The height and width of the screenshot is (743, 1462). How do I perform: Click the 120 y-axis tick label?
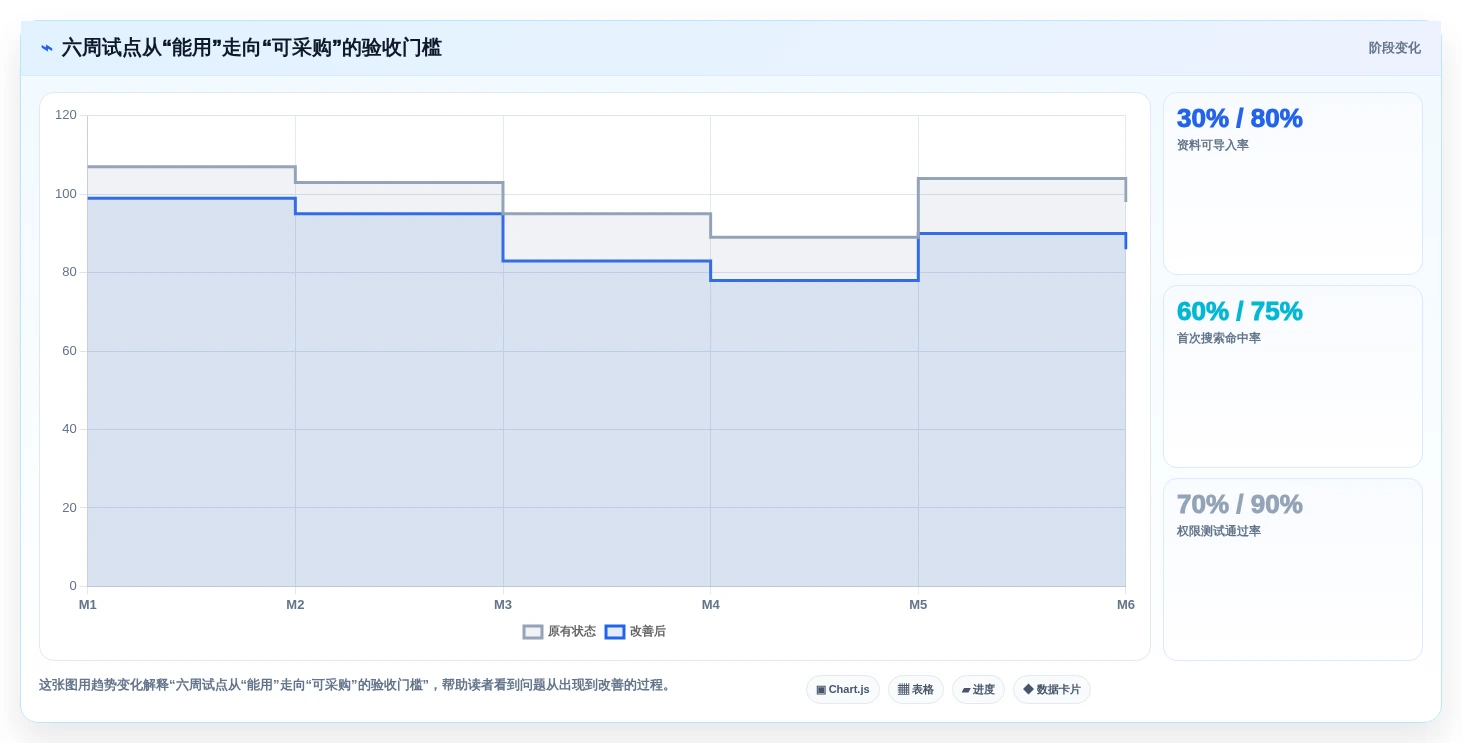click(x=66, y=115)
